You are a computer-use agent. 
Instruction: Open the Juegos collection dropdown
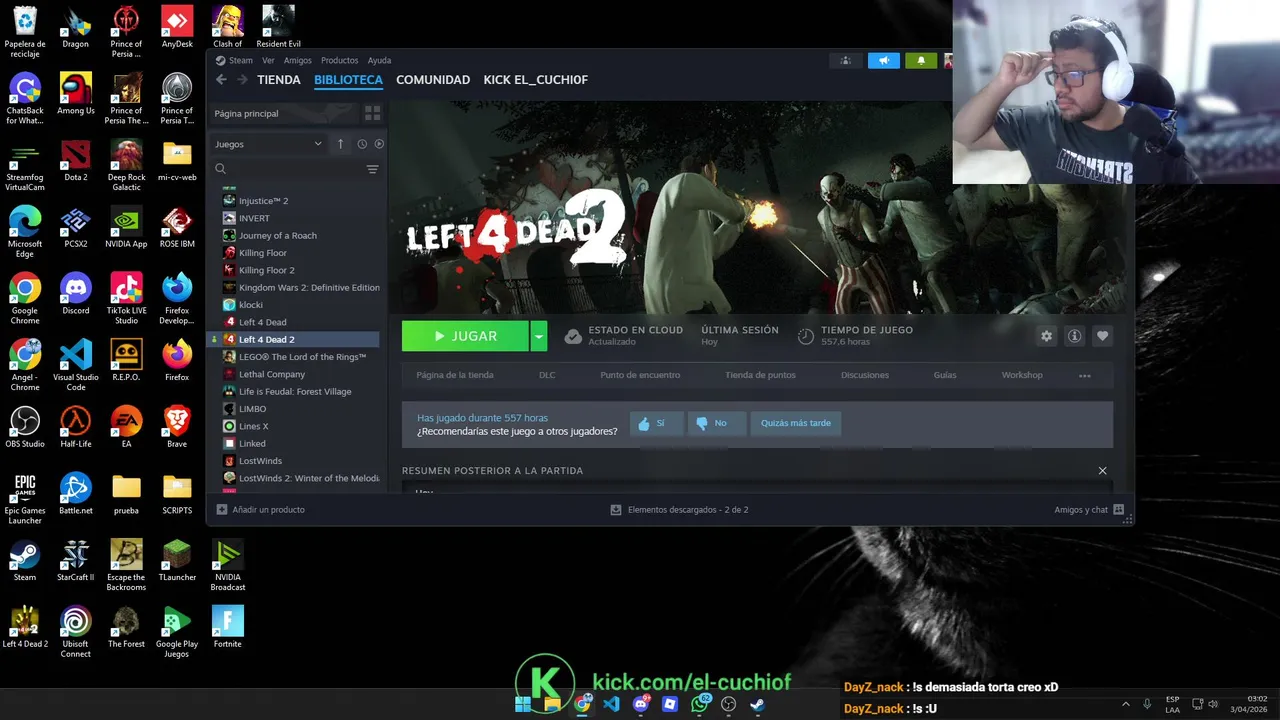click(268, 144)
